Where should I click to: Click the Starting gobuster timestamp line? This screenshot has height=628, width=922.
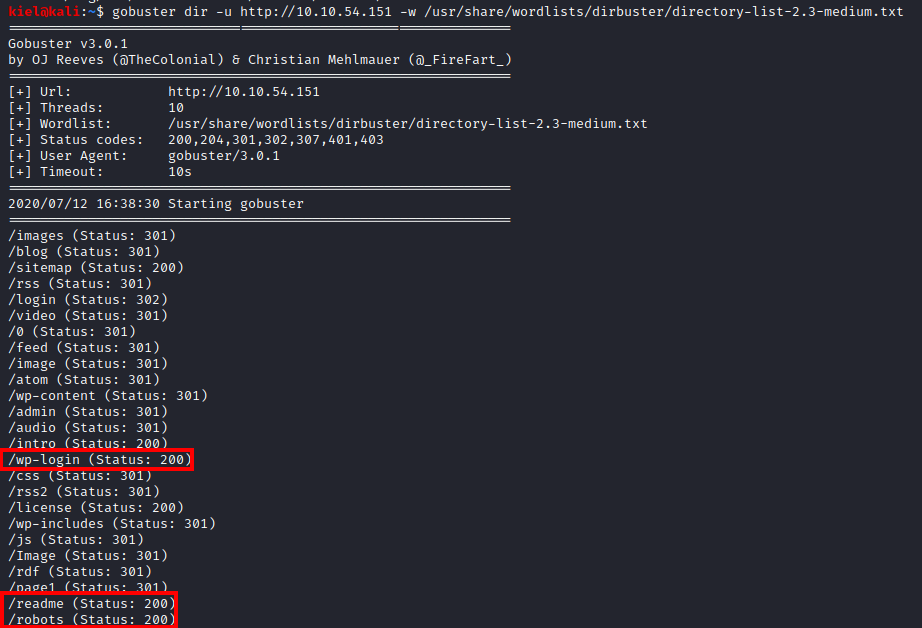click(x=156, y=204)
